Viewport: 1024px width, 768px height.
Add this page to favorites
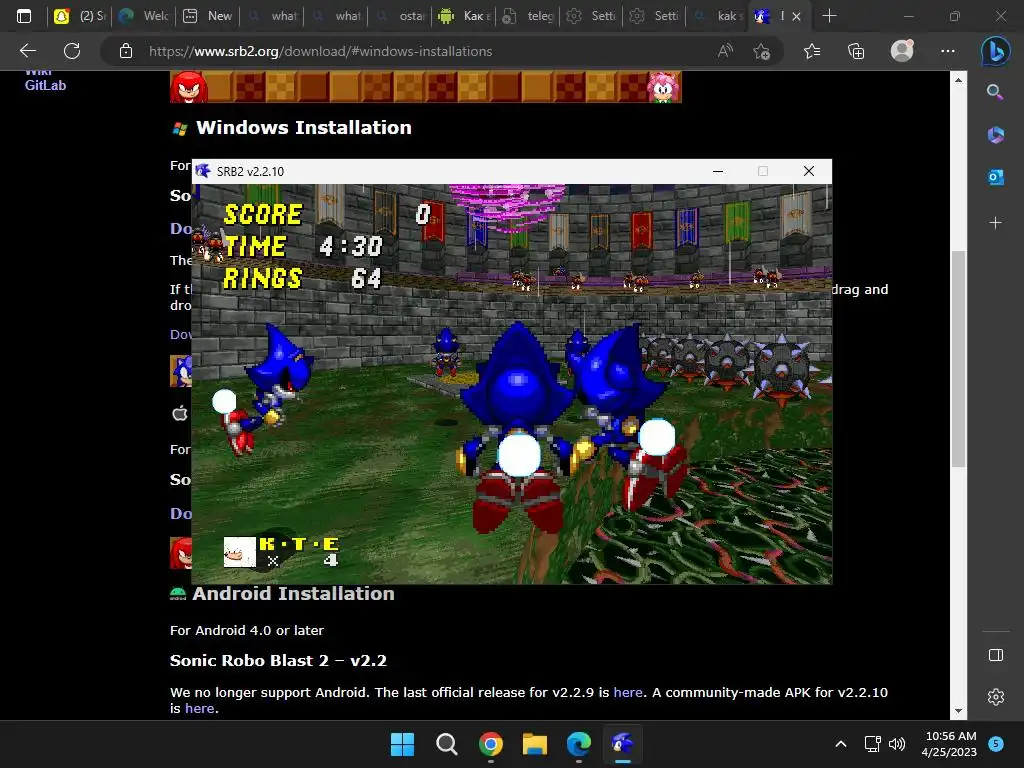pos(761,51)
